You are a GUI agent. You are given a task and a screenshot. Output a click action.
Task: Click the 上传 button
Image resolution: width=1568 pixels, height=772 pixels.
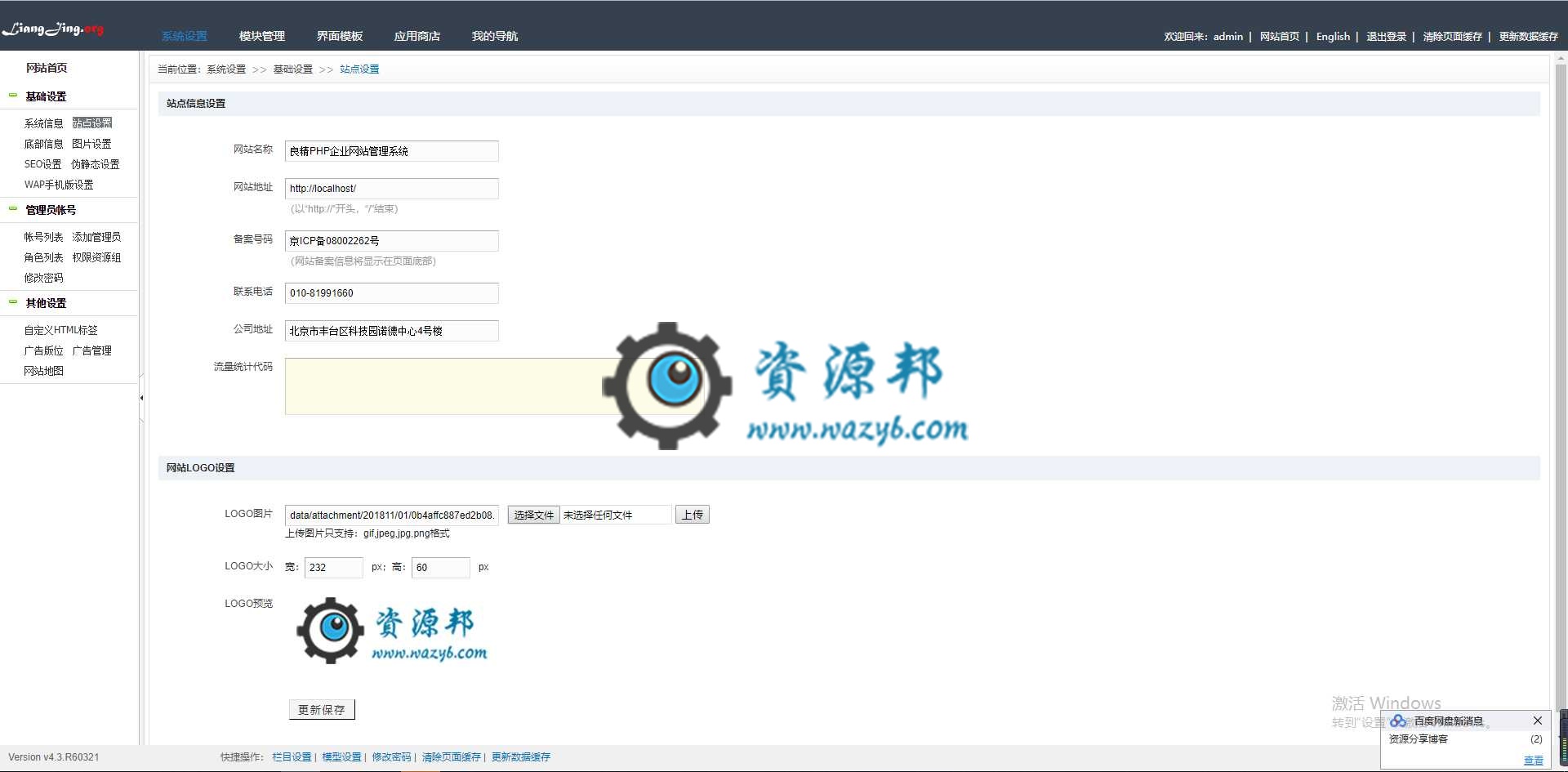click(692, 515)
